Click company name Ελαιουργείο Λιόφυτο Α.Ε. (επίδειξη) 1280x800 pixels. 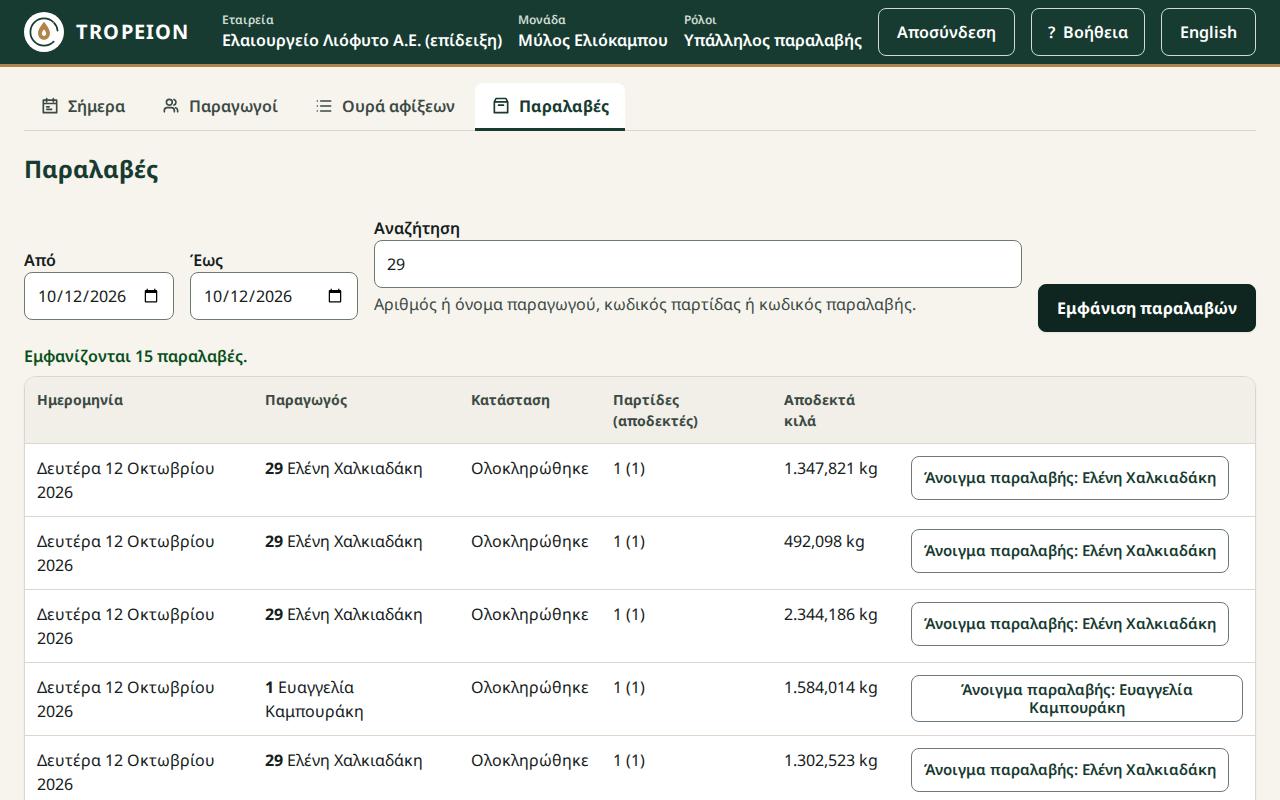362,41
